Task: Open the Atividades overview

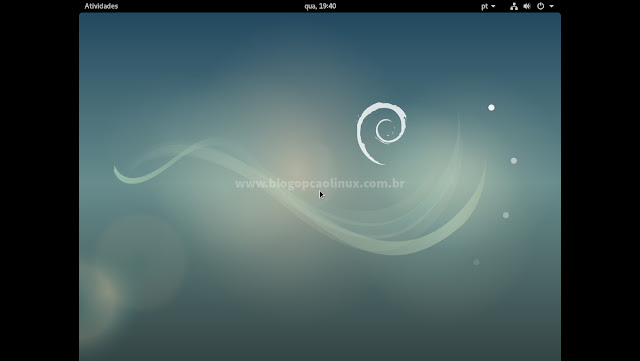Action: coord(101,6)
